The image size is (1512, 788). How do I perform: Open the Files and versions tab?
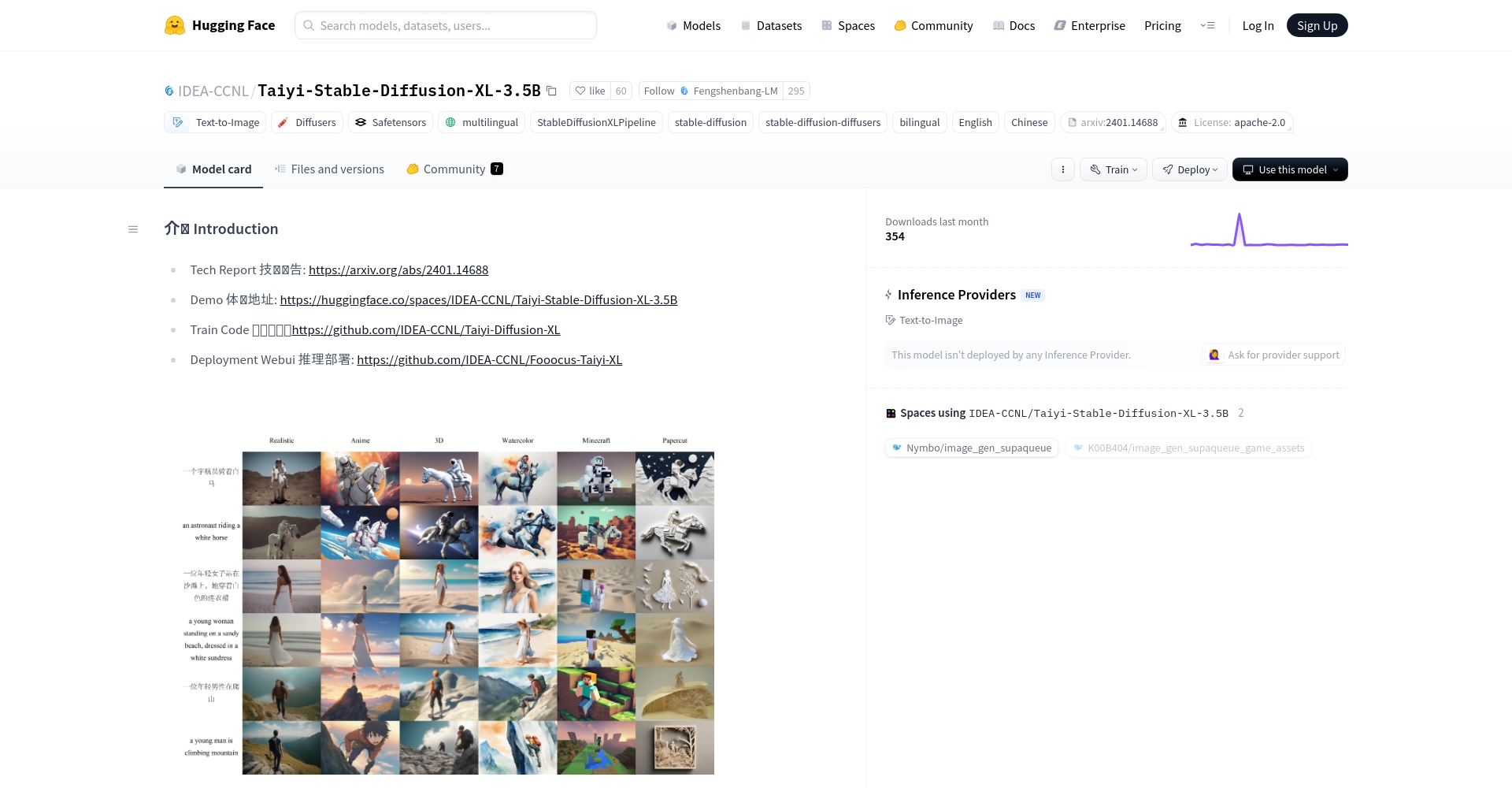329,169
